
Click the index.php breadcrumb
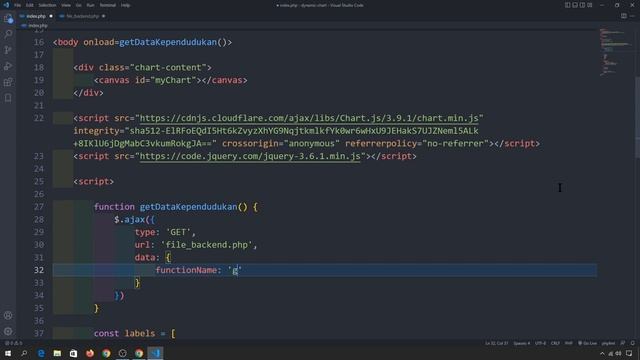coord(38,25)
